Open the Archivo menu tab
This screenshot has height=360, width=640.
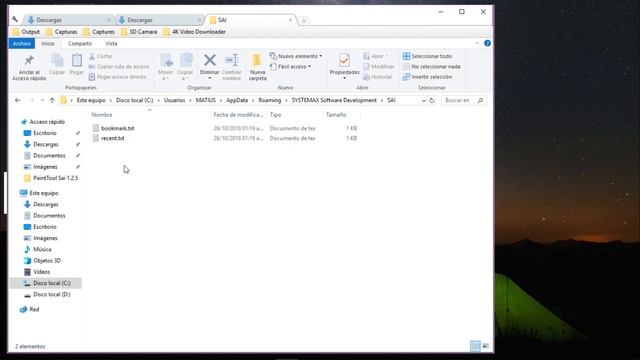[22, 43]
